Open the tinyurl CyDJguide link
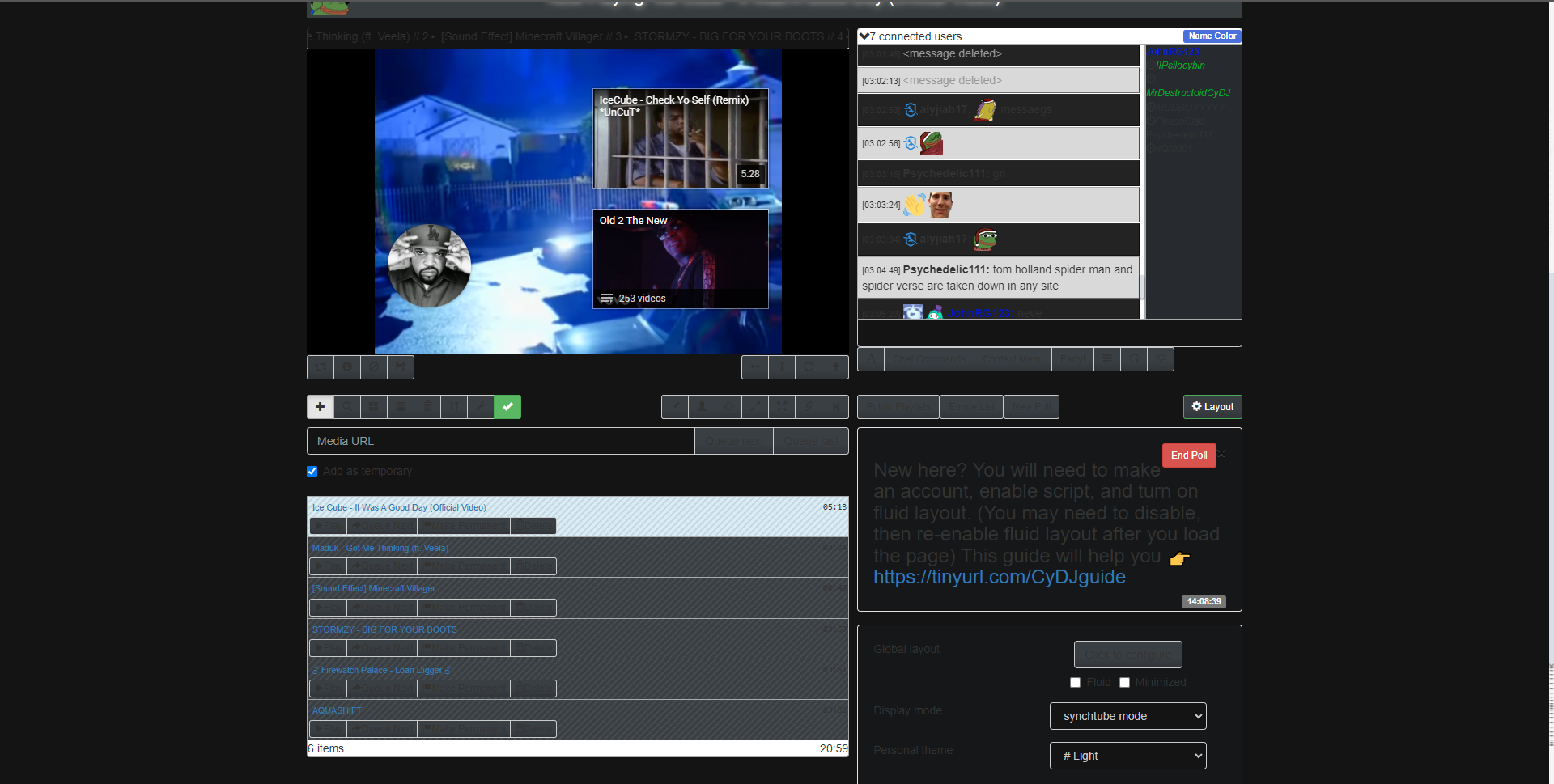 (x=1000, y=577)
